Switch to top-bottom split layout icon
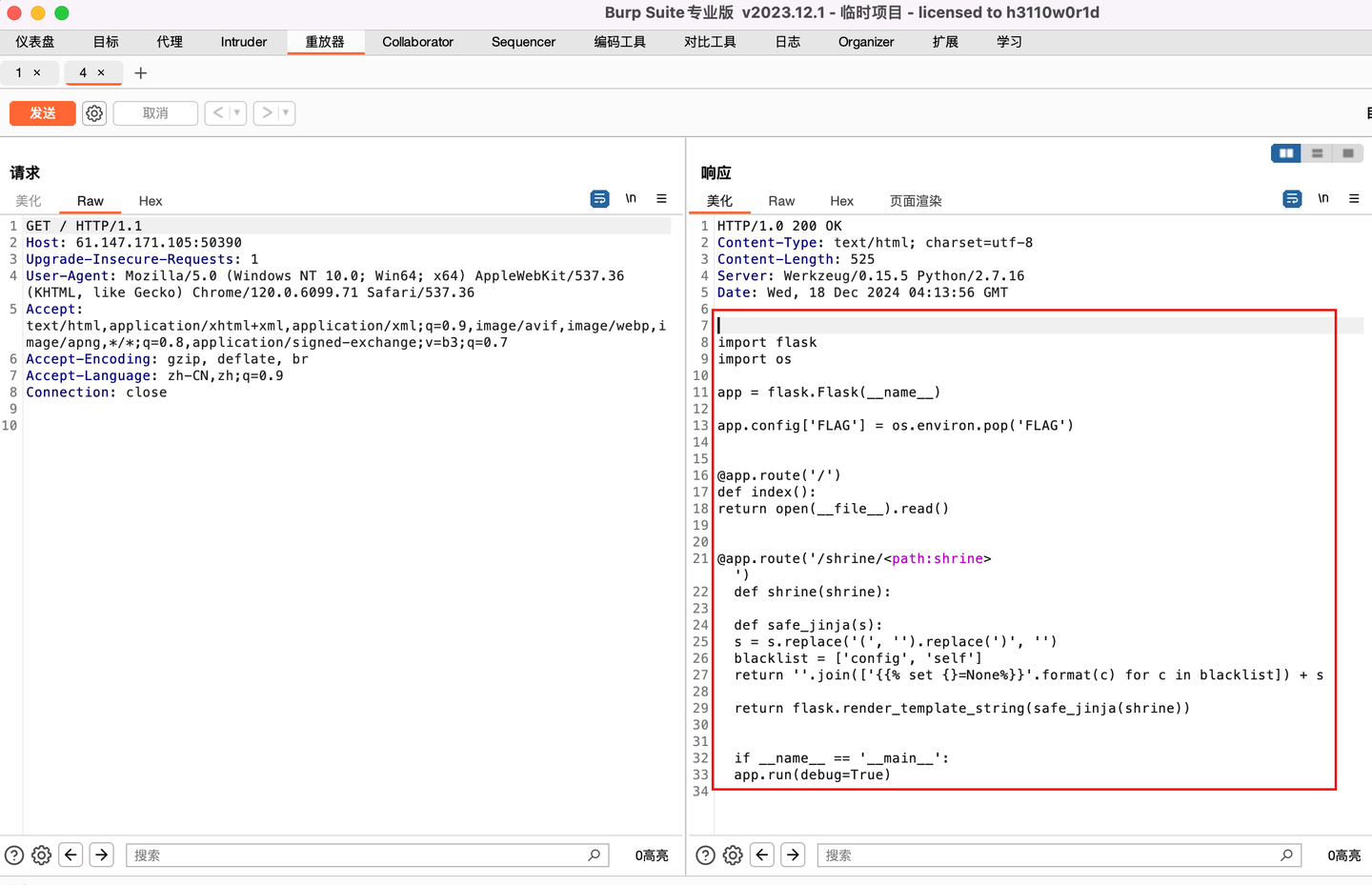1372x885 pixels. (1317, 153)
